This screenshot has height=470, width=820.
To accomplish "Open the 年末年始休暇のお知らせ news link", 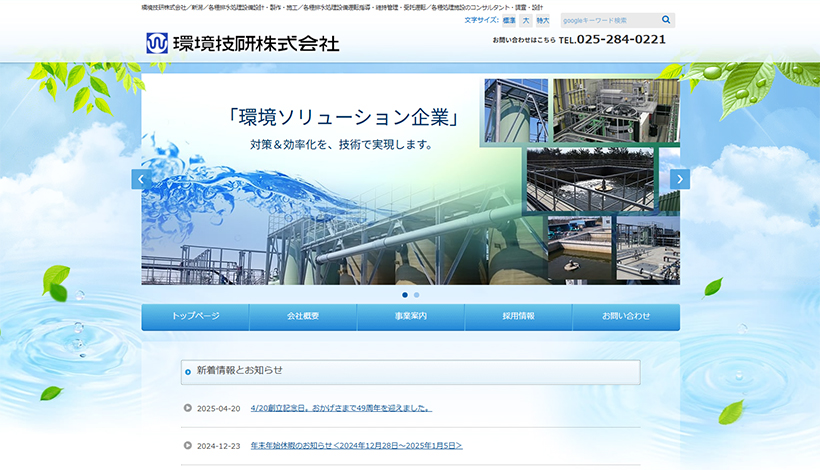I will [x=356, y=445].
